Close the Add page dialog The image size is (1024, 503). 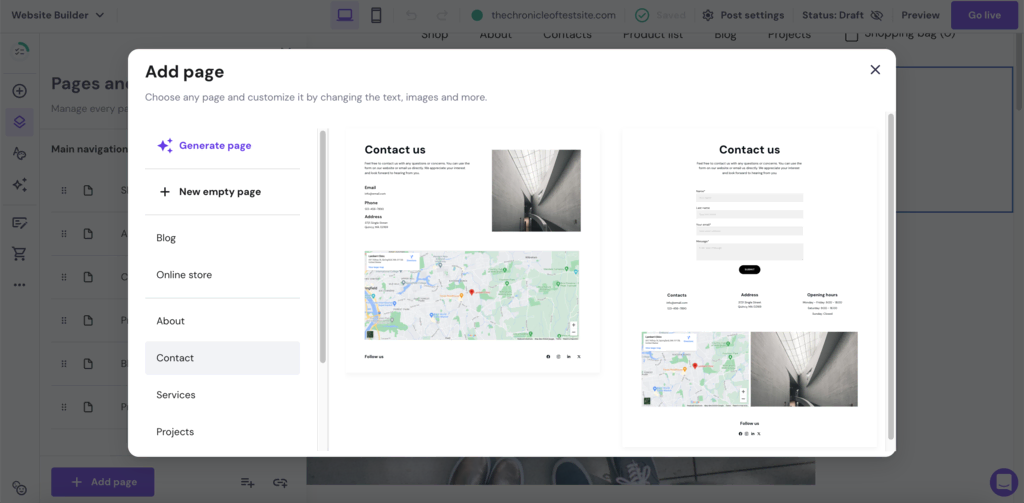pyautogui.click(x=875, y=69)
